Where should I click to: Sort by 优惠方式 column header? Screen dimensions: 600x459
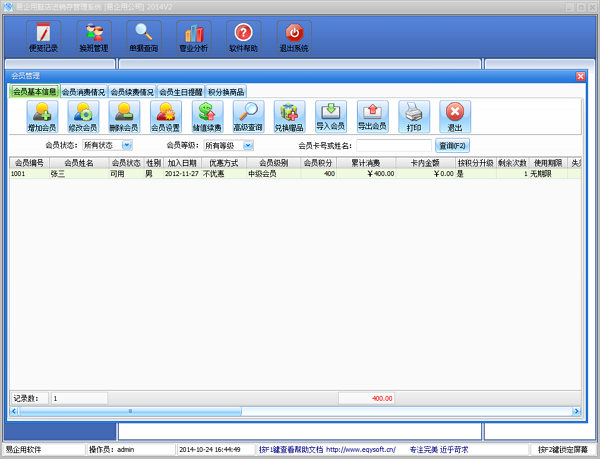click(224, 163)
